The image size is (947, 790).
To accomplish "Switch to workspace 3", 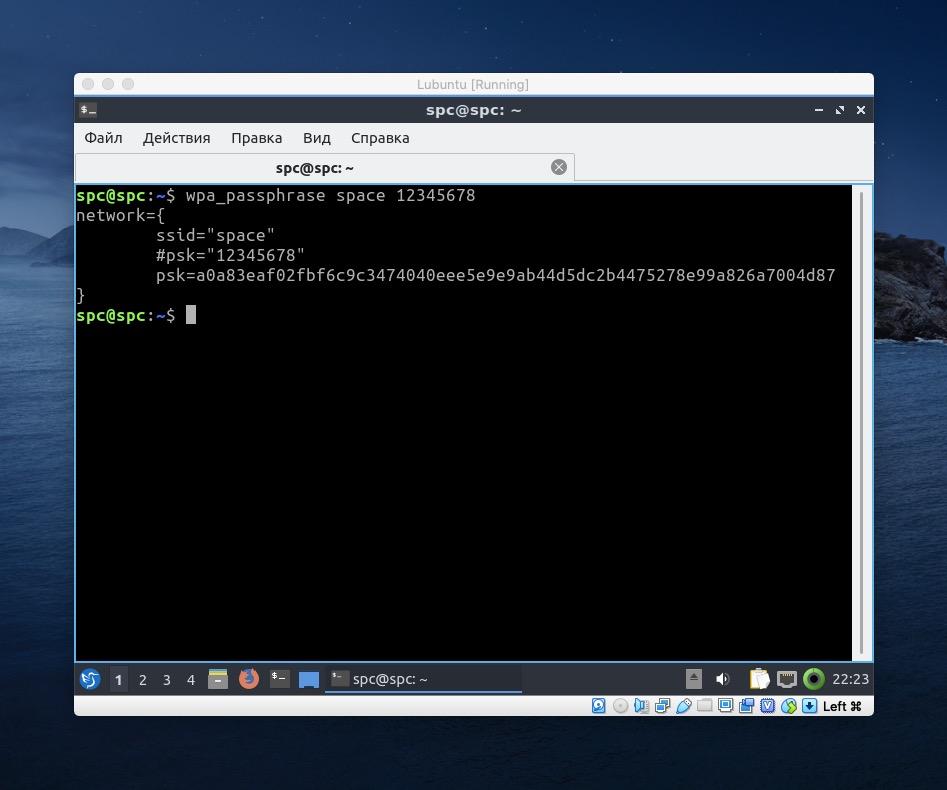I will pos(167,679).
